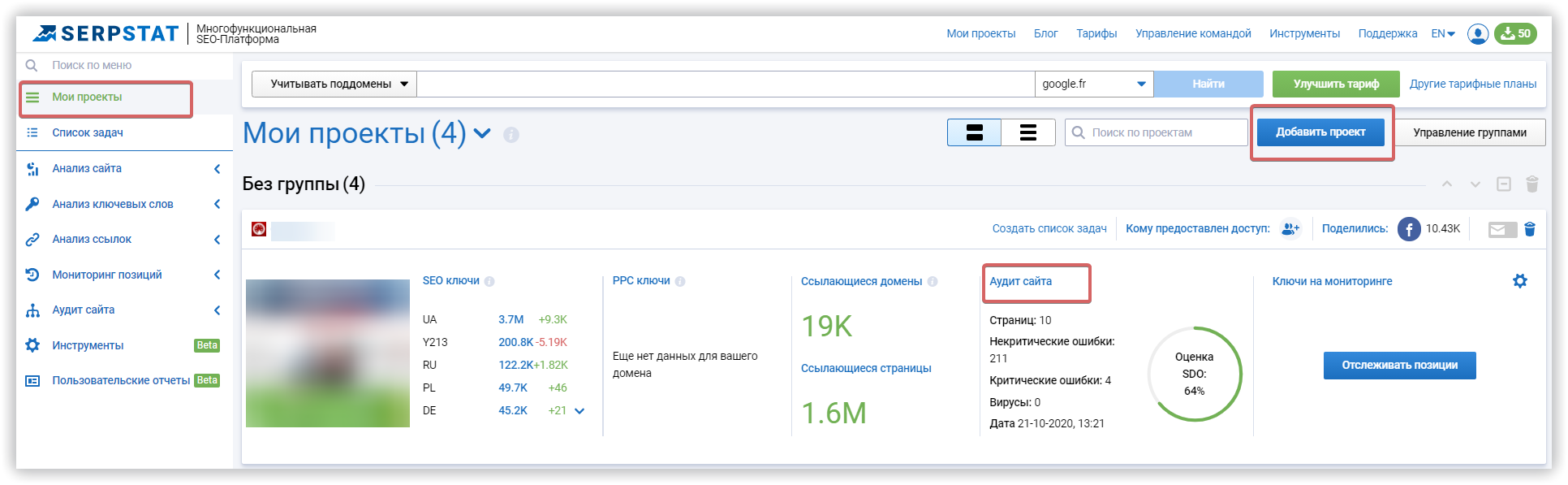Click the task list icon in sidebar
Viewport: 1568px width, 485px height.
(32, 132)
